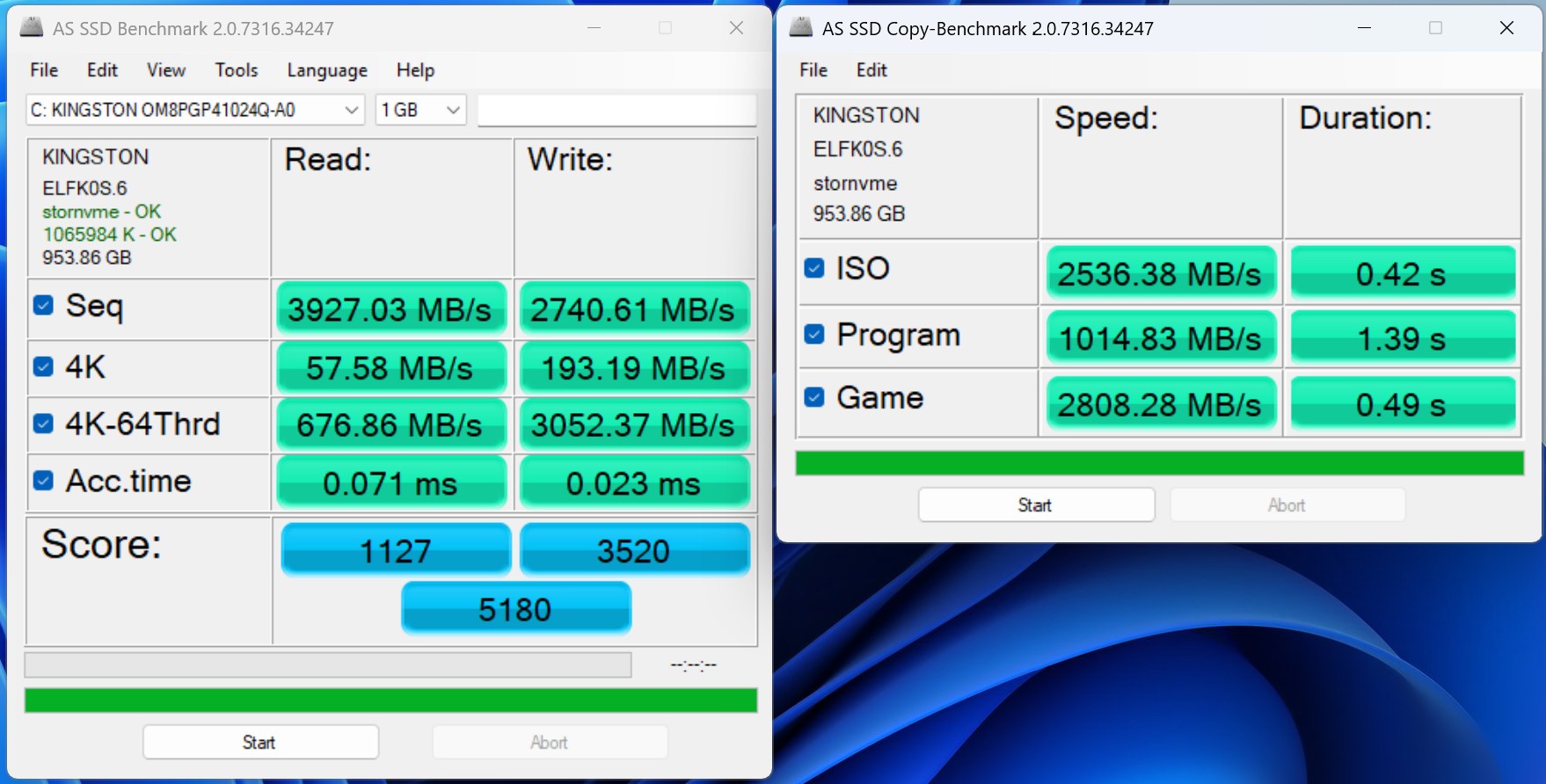Minimize the AS SSD Copy-Benchmark window
1546x784 pixels.
click(1365, 28)
